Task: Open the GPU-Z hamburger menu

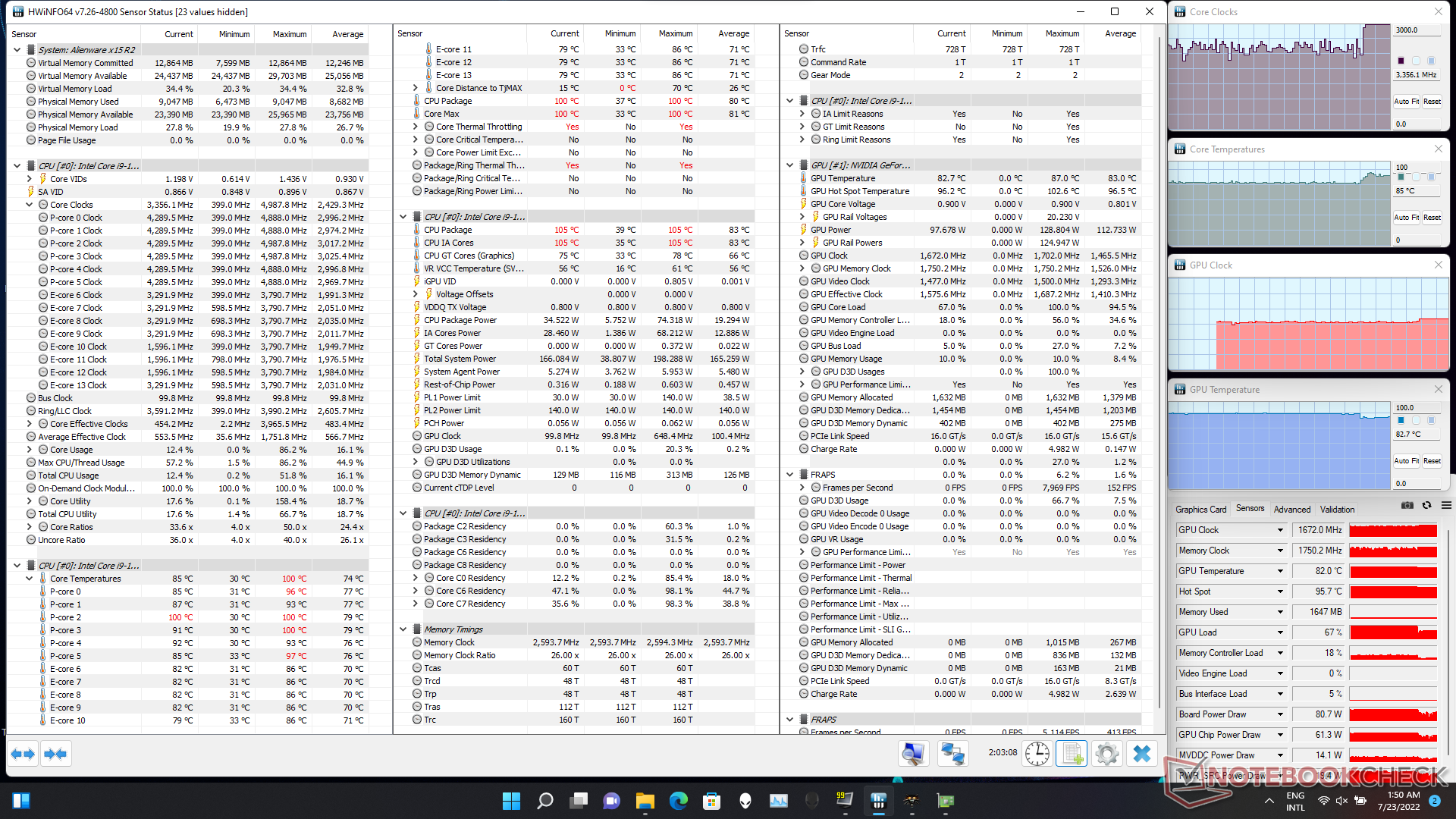Action: (x=1446, y=506)
